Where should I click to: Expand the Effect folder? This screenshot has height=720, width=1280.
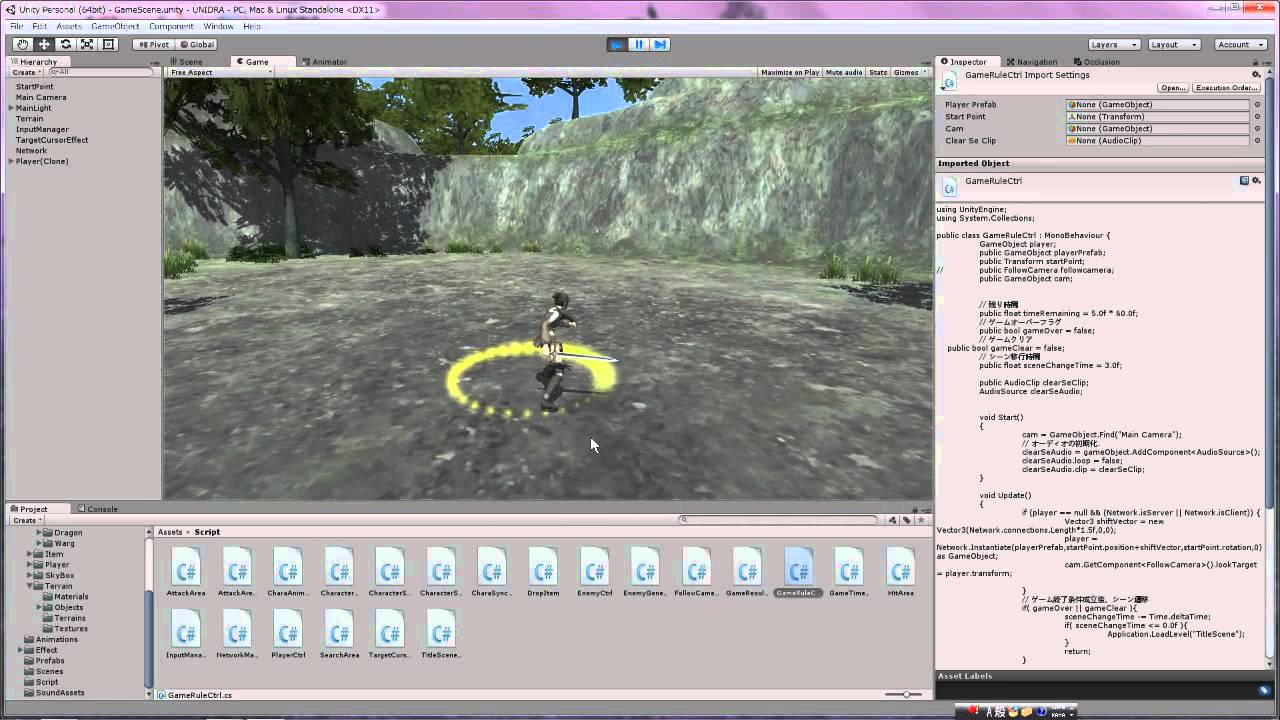pyautogui.click(x=21, y=650)
